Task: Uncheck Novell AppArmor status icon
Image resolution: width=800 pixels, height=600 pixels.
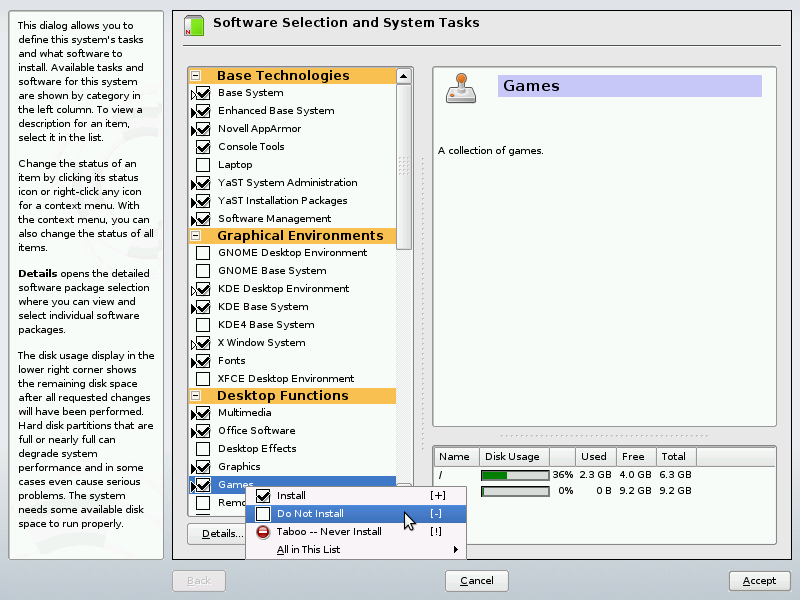Action: click(203, 129)
